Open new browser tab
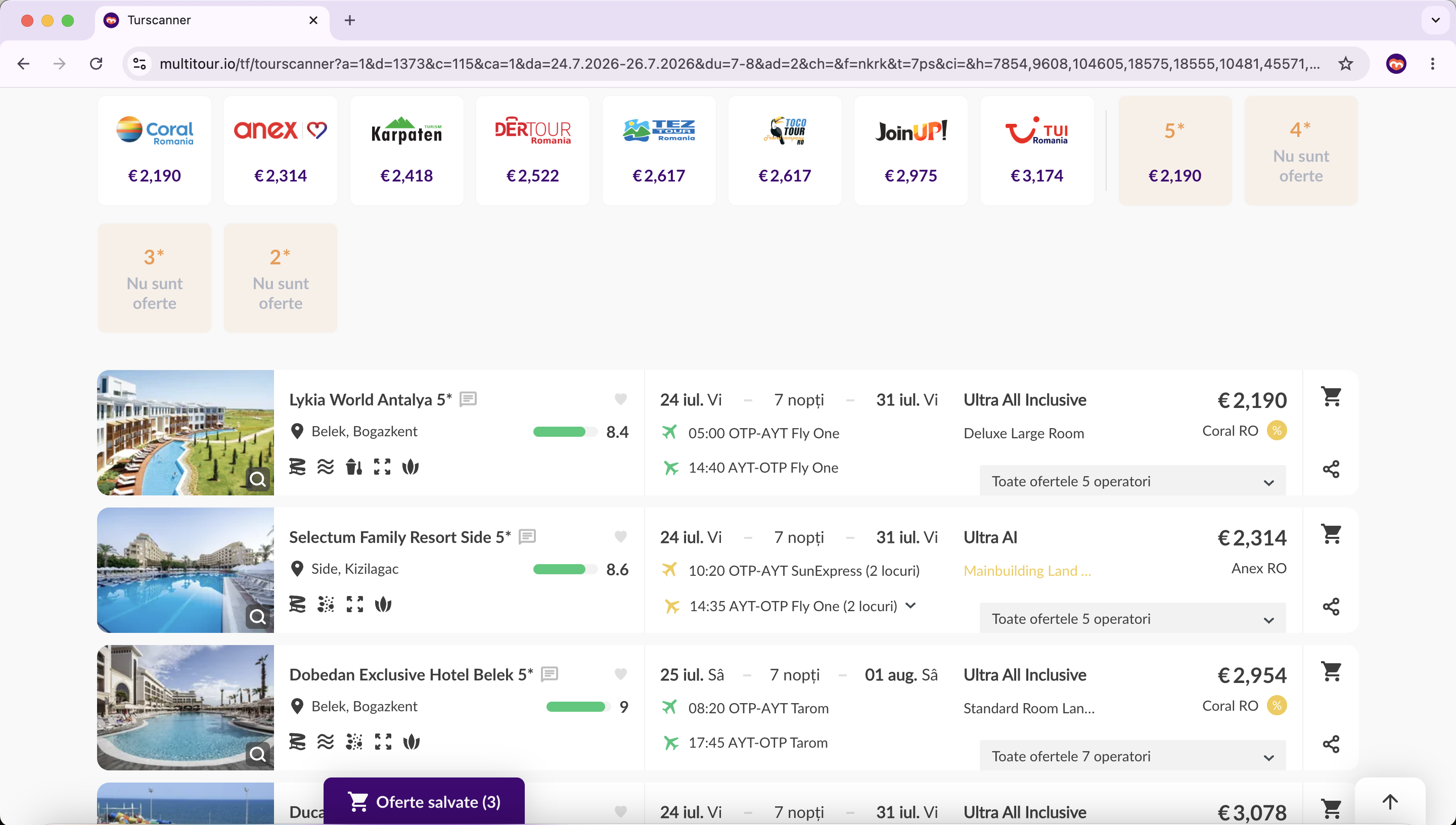 point(349,20)
